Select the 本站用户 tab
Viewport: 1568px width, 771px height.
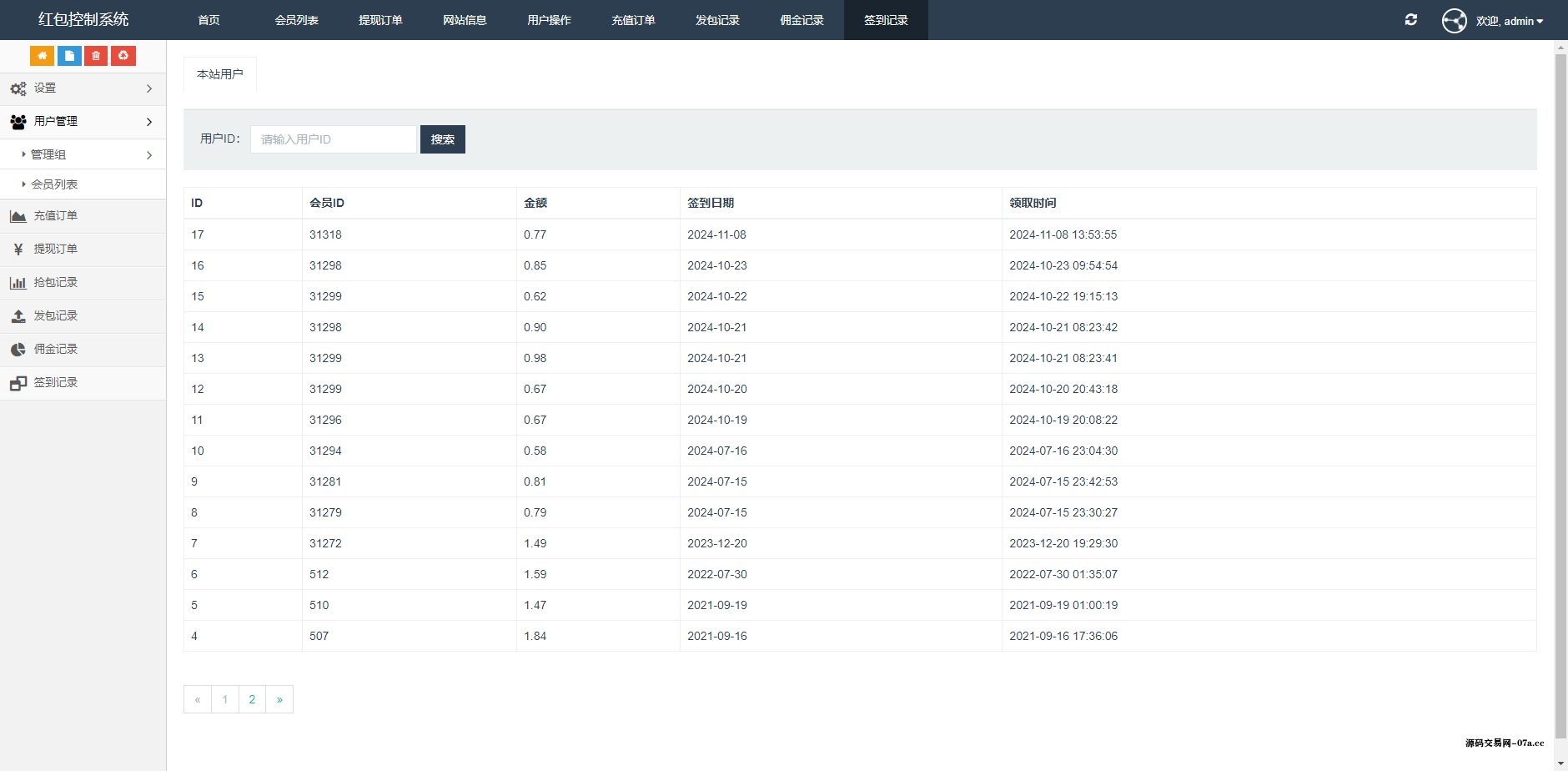pyautogui.click(x=220, y=74)
